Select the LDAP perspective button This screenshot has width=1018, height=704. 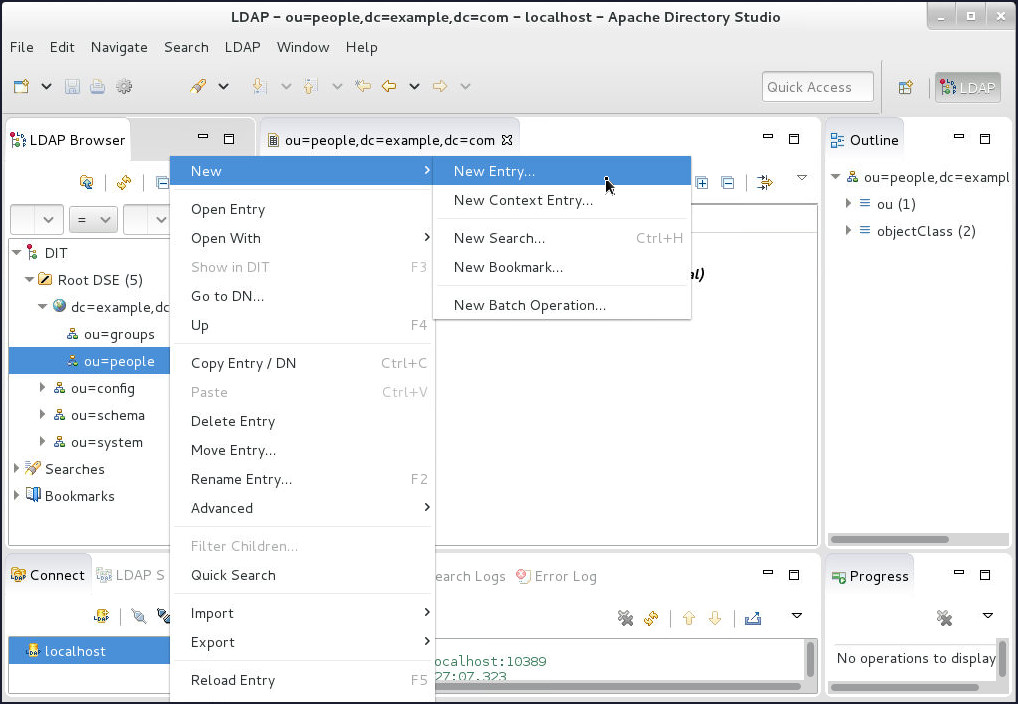[967, 87]
